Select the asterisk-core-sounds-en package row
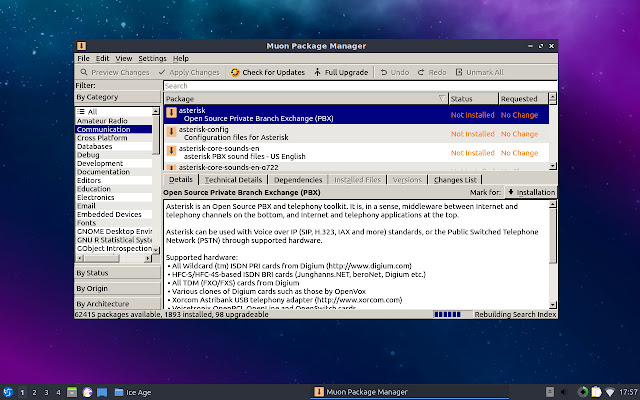The image size is (640, 400). point(356,152)
